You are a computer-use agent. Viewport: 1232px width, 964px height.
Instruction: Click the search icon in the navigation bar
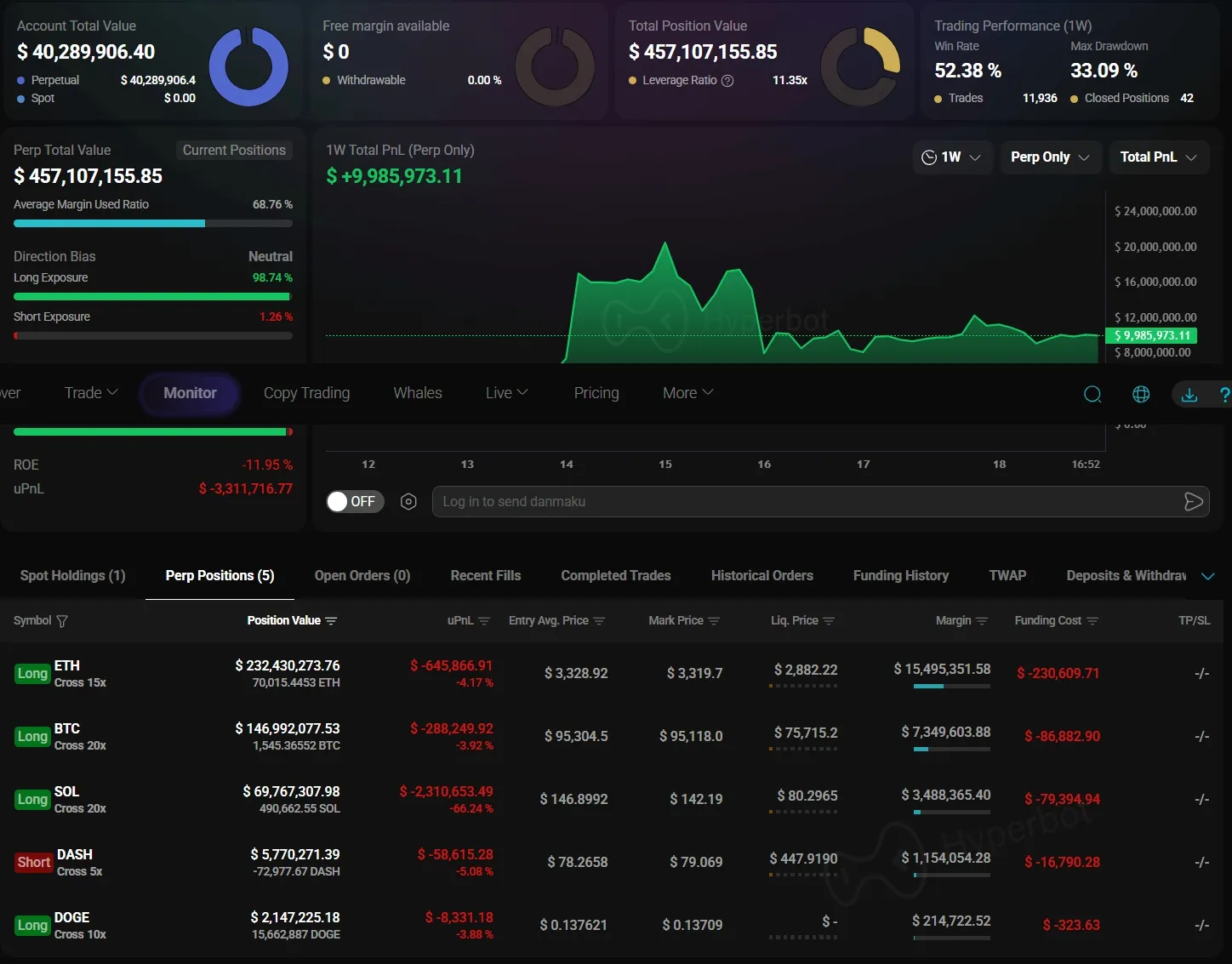pyautogui.click(x=1092, y=394)
